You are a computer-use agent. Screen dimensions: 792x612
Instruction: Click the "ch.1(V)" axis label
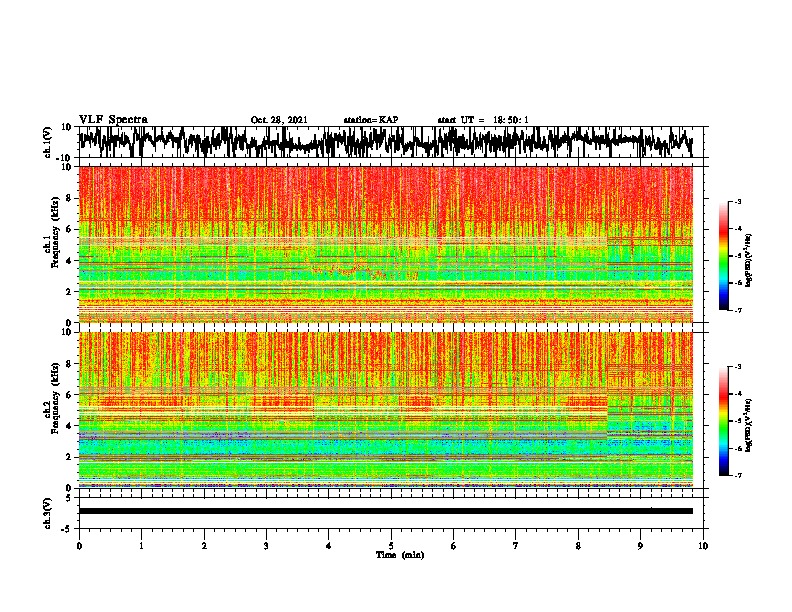pyautogui.click(x=48, y=142)
